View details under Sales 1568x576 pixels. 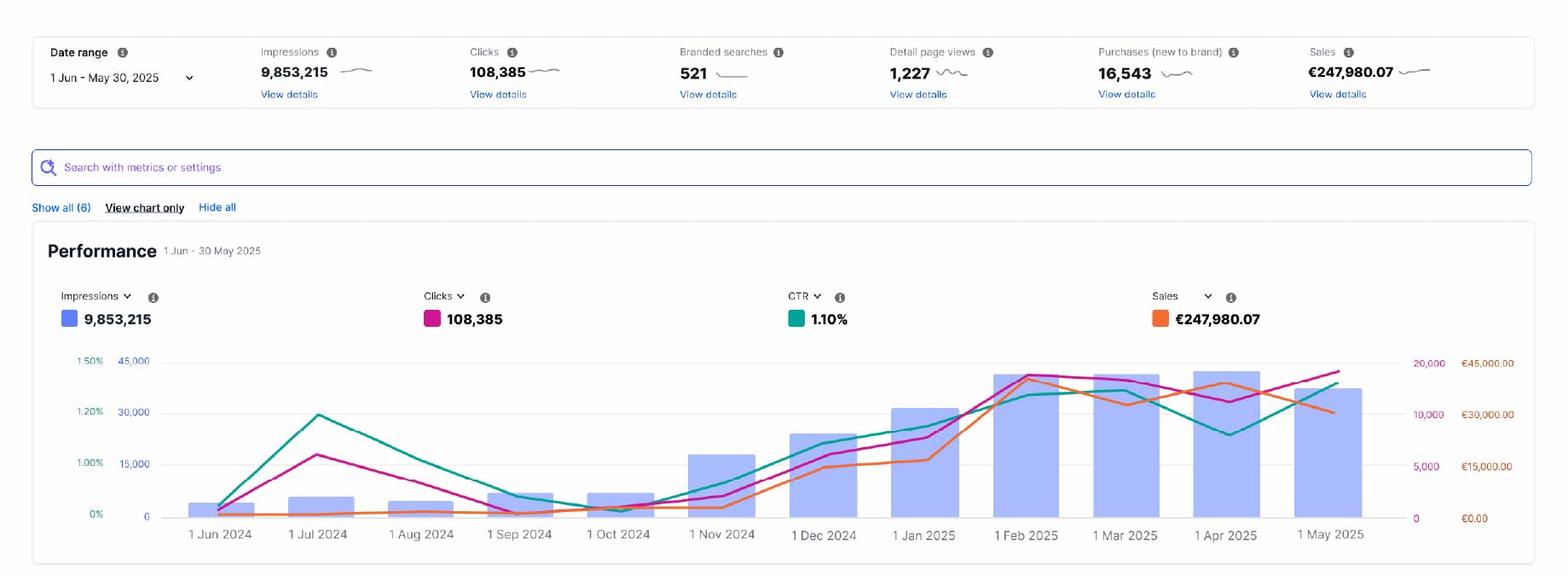tap(1338, 95)
